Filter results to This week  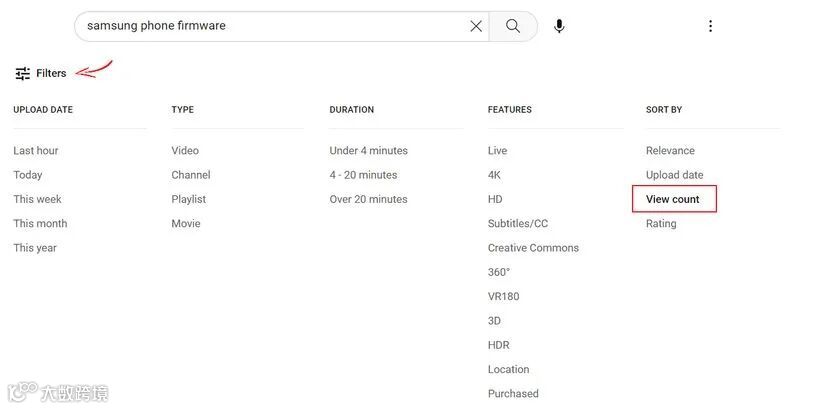click(x=37, y=199)
